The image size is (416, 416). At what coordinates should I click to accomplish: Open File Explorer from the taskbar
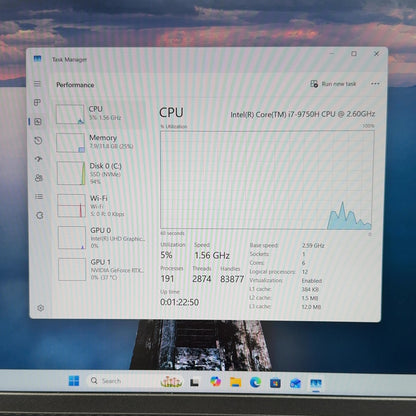click(235, 382)
